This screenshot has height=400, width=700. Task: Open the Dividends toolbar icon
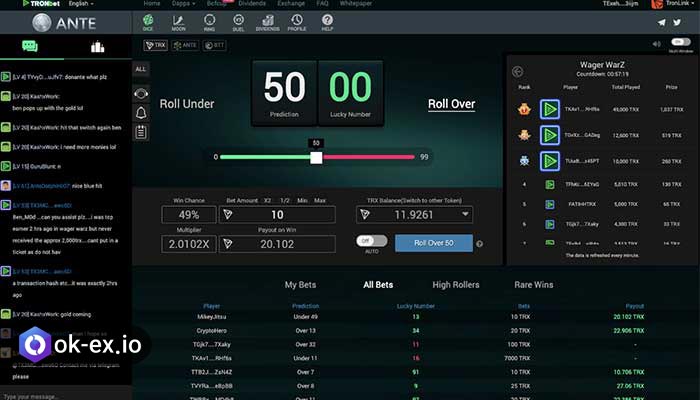point(267,22)
